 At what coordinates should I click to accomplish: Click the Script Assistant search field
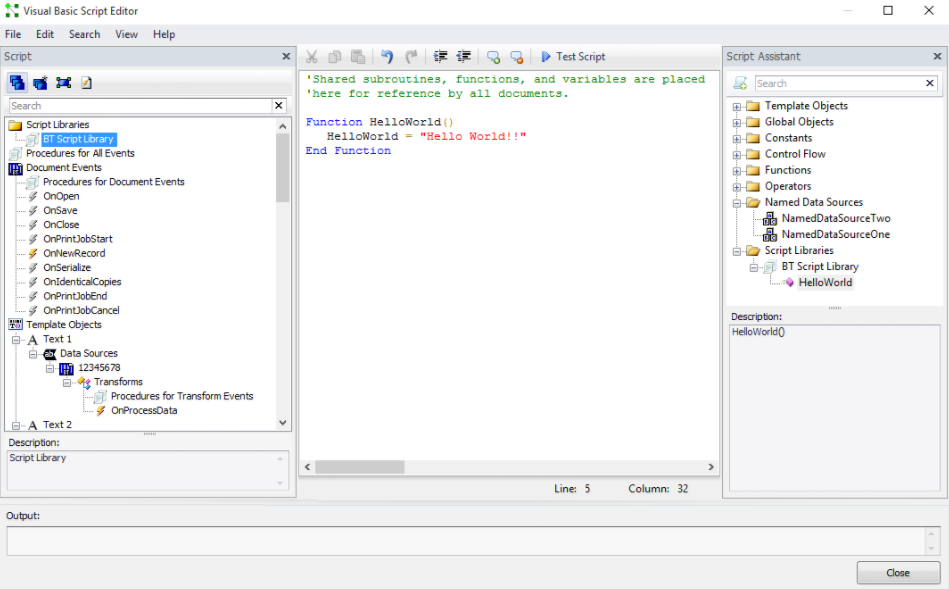click(838, 83)
